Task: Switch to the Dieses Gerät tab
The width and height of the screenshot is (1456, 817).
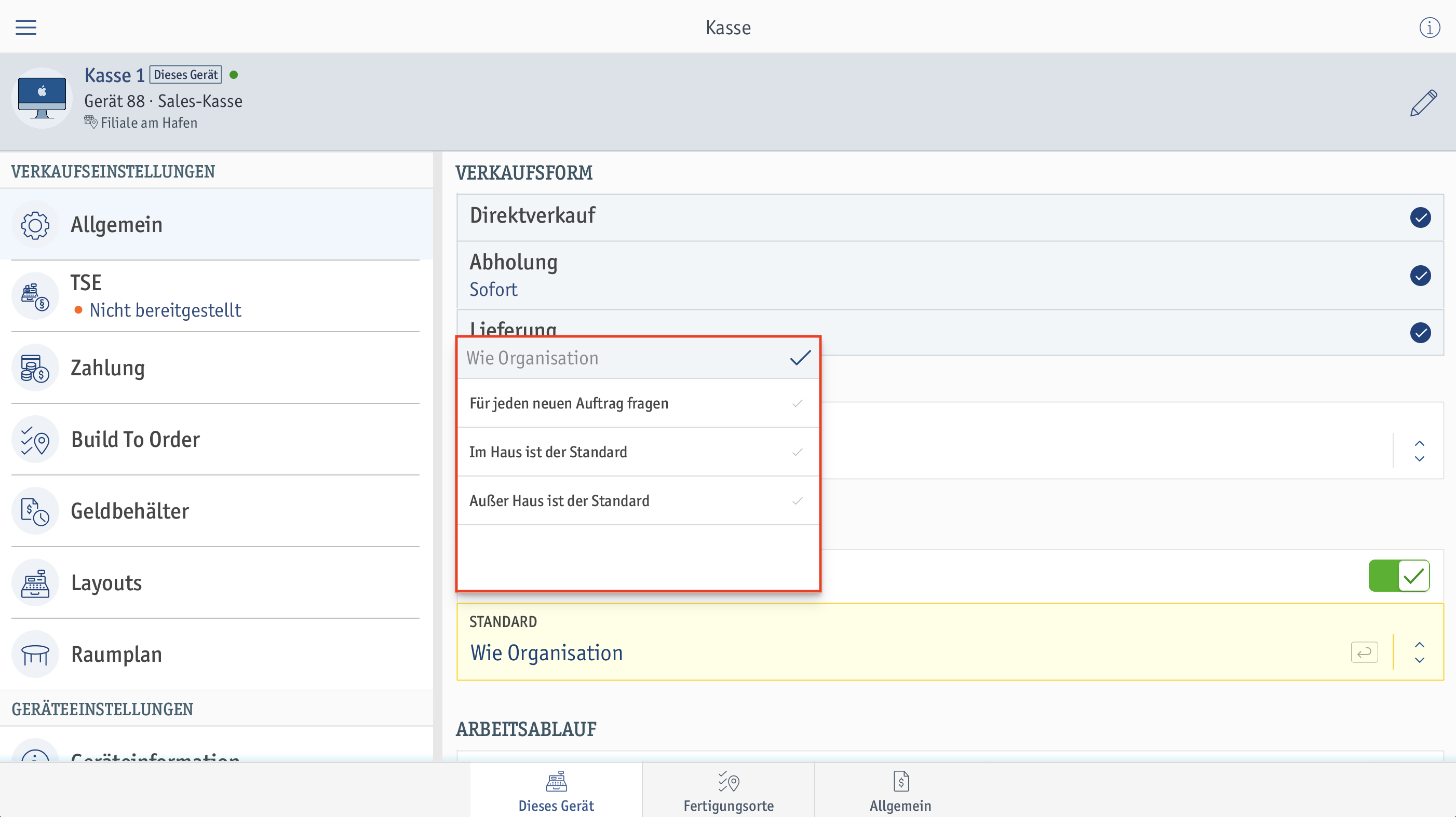Action: 556,790
